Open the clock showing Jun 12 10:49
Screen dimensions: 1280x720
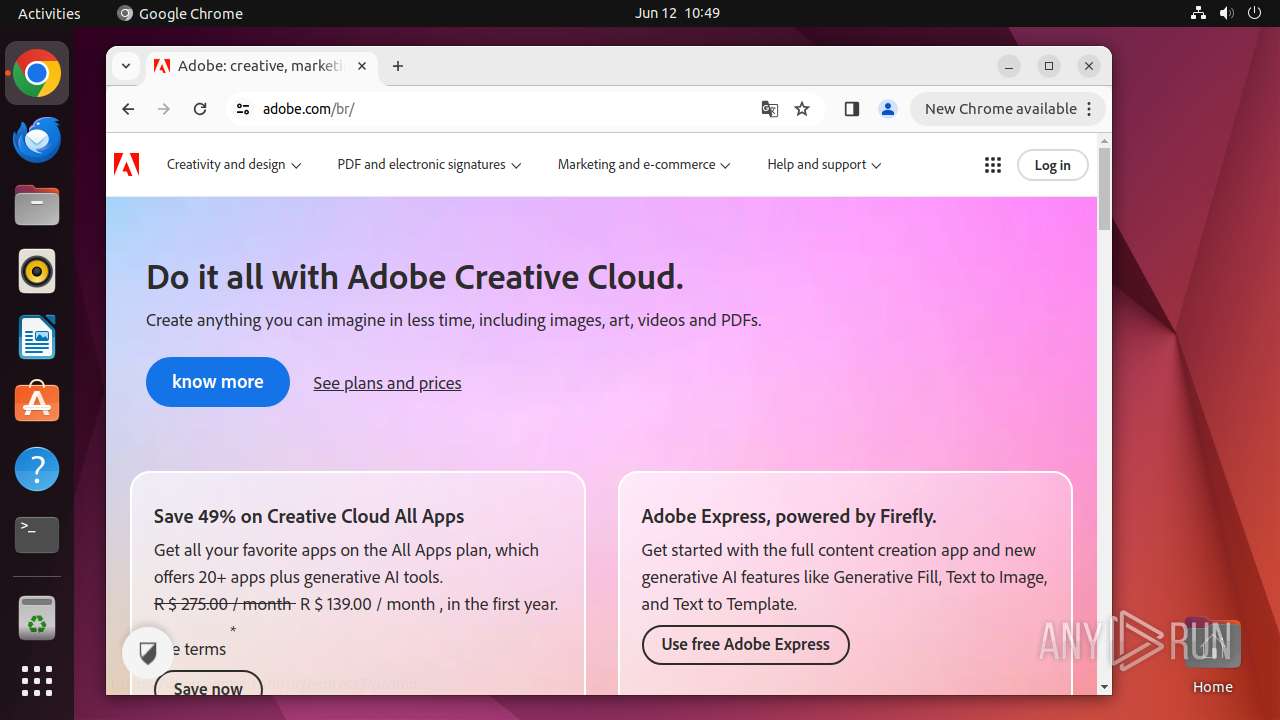[x=677, y=13]
